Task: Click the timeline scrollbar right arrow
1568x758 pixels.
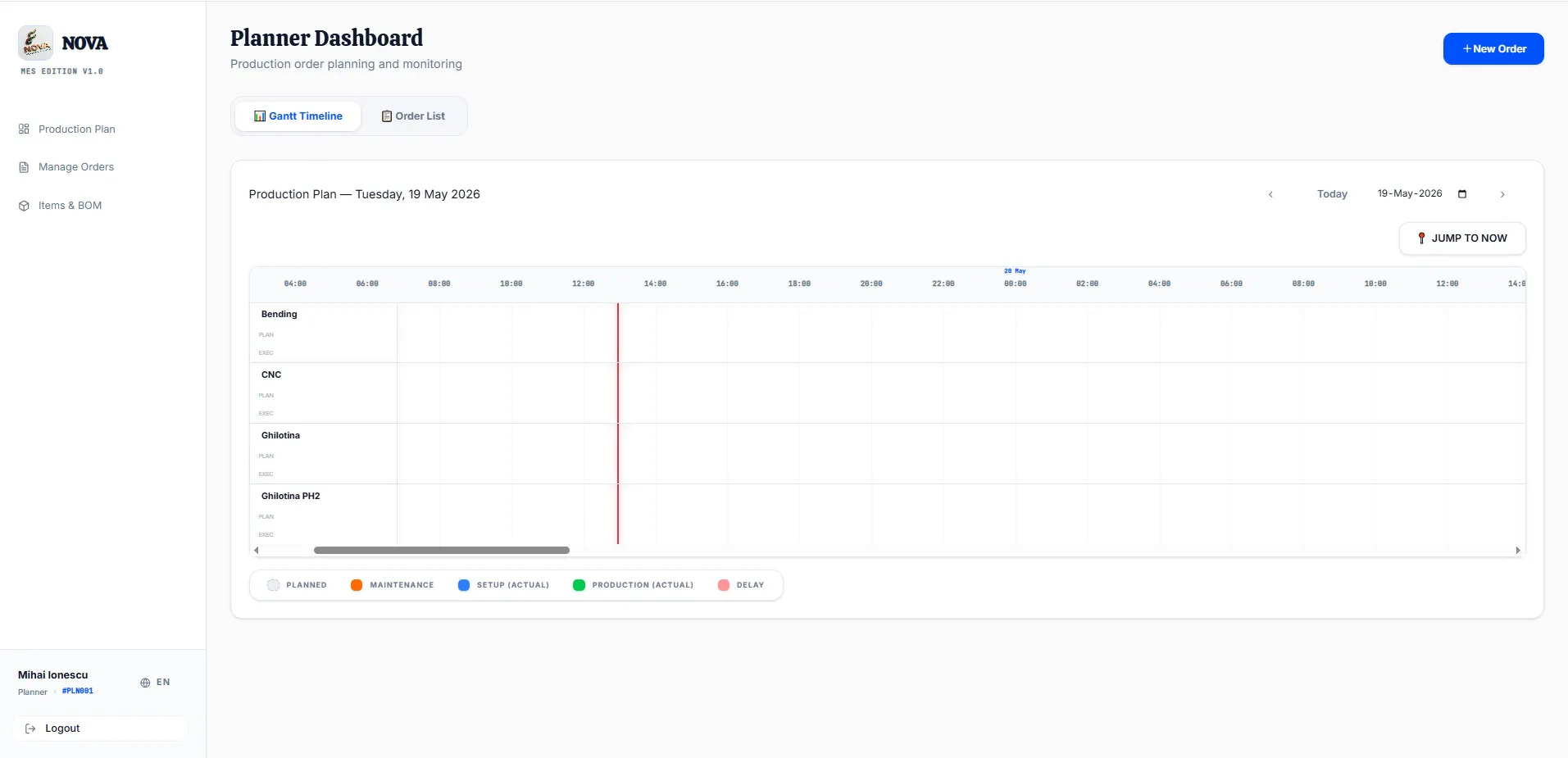Action: pos(1518,551)
